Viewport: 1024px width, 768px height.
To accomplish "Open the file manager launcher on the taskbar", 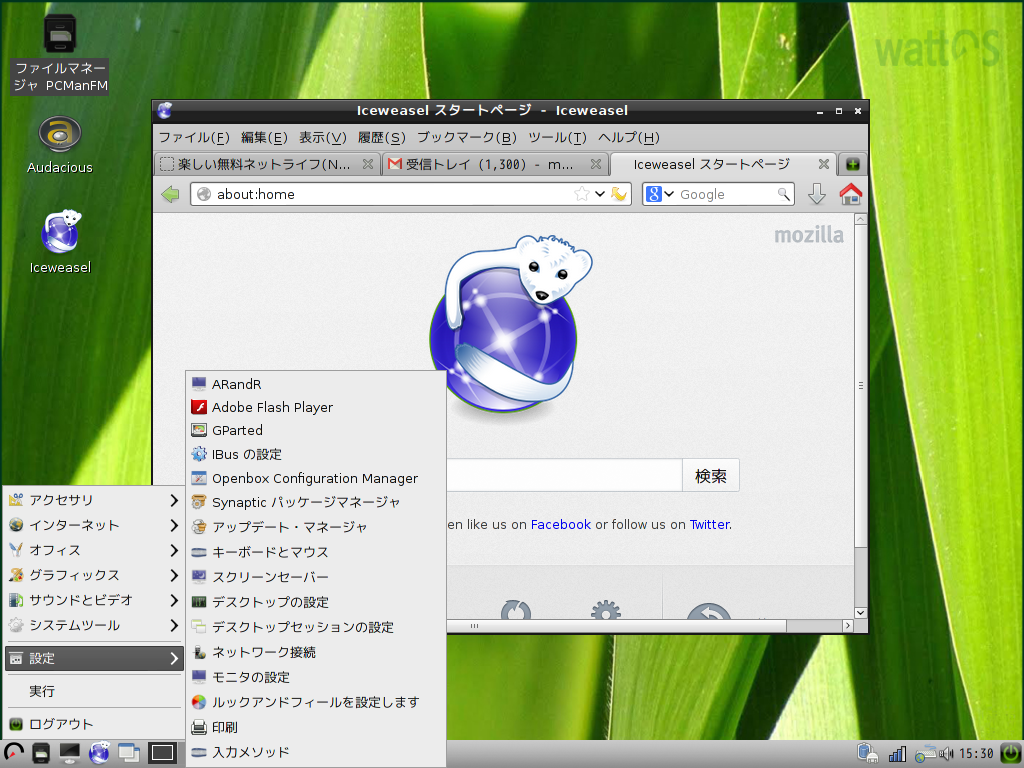I will click(x=41, y=754).
